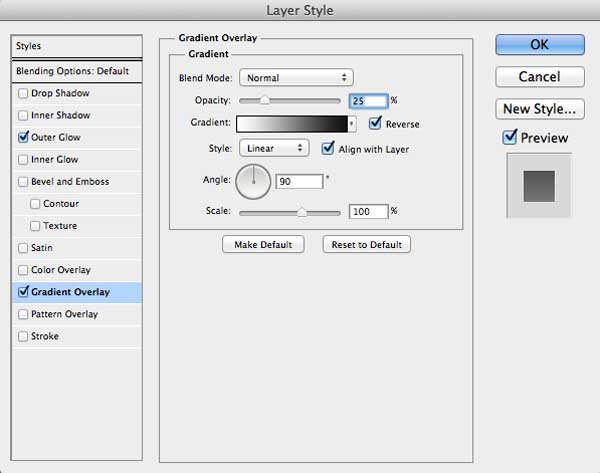Uncheck the Outer Glow checkbox
The height and width of the screenshot is (473, 600).
point(23,137)
